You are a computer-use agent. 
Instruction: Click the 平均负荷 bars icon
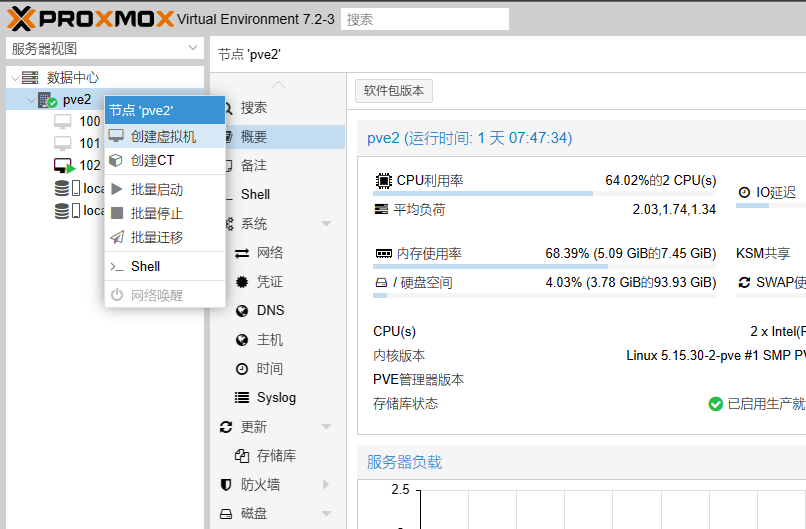(x=381, y=209)
